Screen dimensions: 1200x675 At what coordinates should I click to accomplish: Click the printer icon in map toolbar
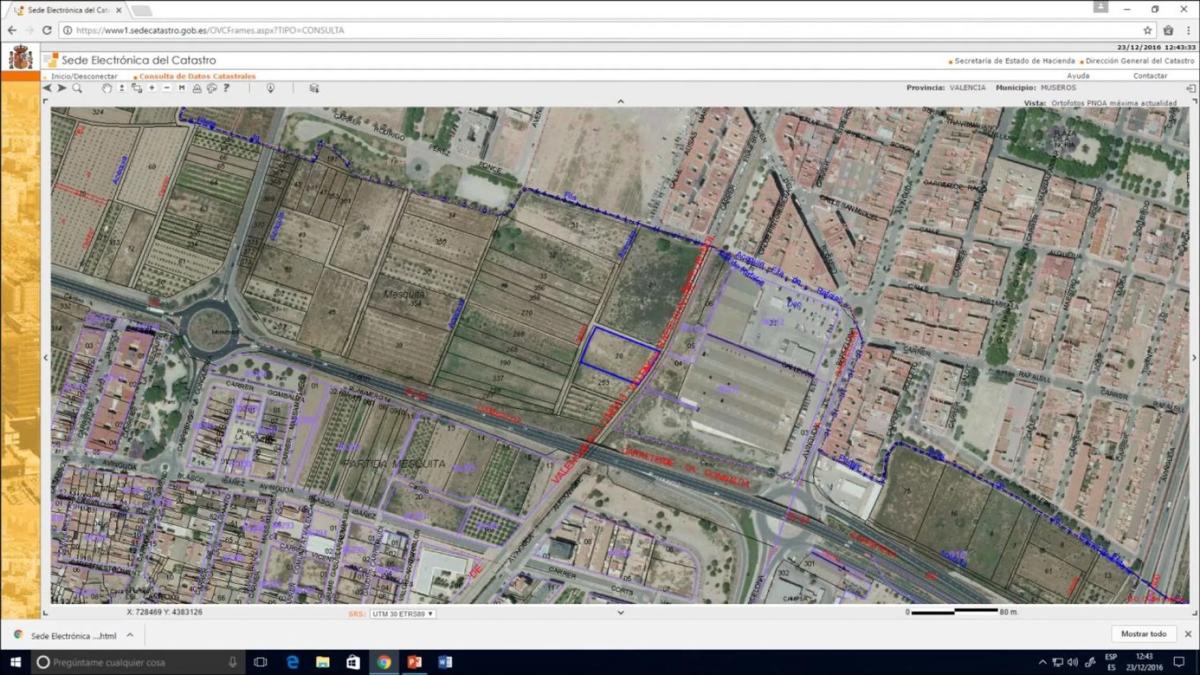click(x=197, y=88)
